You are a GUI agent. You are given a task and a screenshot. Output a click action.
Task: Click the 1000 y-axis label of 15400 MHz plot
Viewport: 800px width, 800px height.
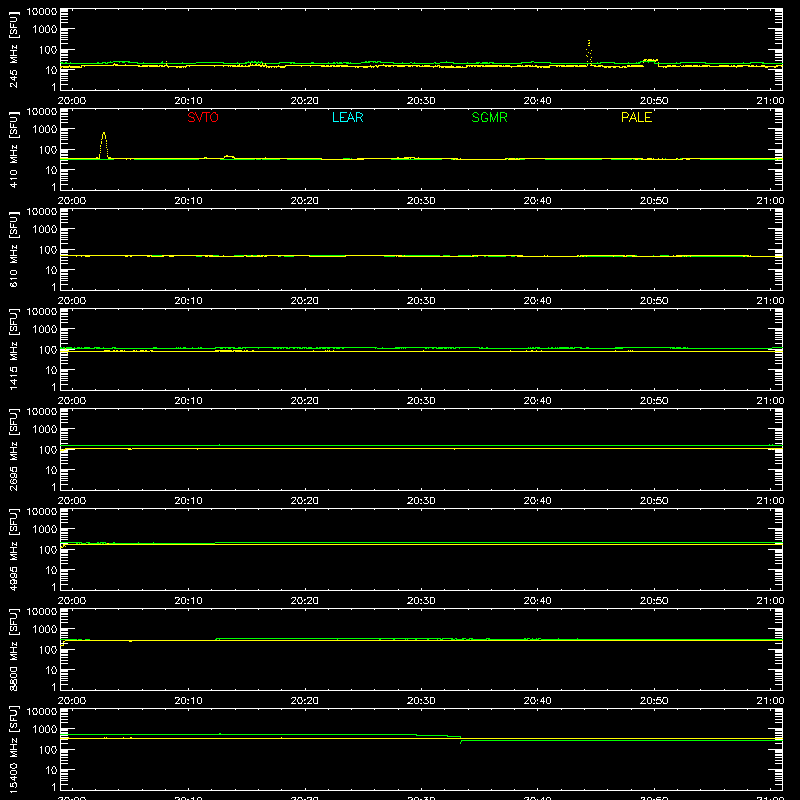pyautogui.click(x=45, y=730)
